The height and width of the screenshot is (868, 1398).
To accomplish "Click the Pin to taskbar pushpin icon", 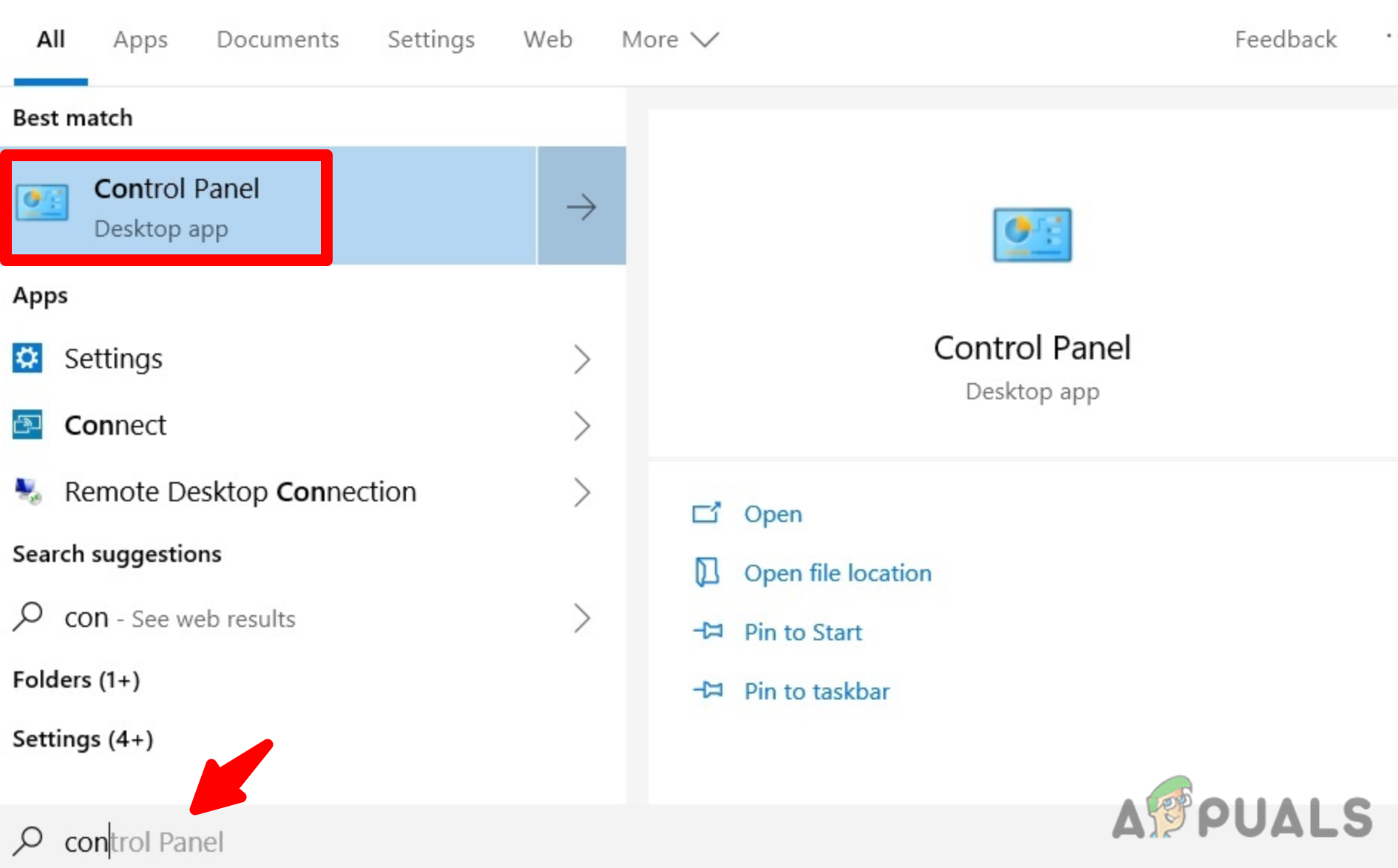I will (707, 691).
